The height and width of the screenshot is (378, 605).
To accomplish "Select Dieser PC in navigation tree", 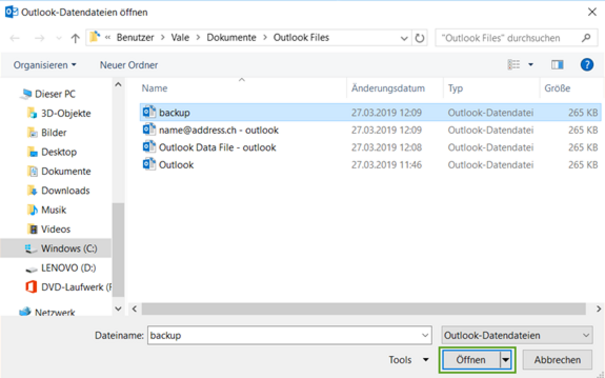I will pos(55,94).
